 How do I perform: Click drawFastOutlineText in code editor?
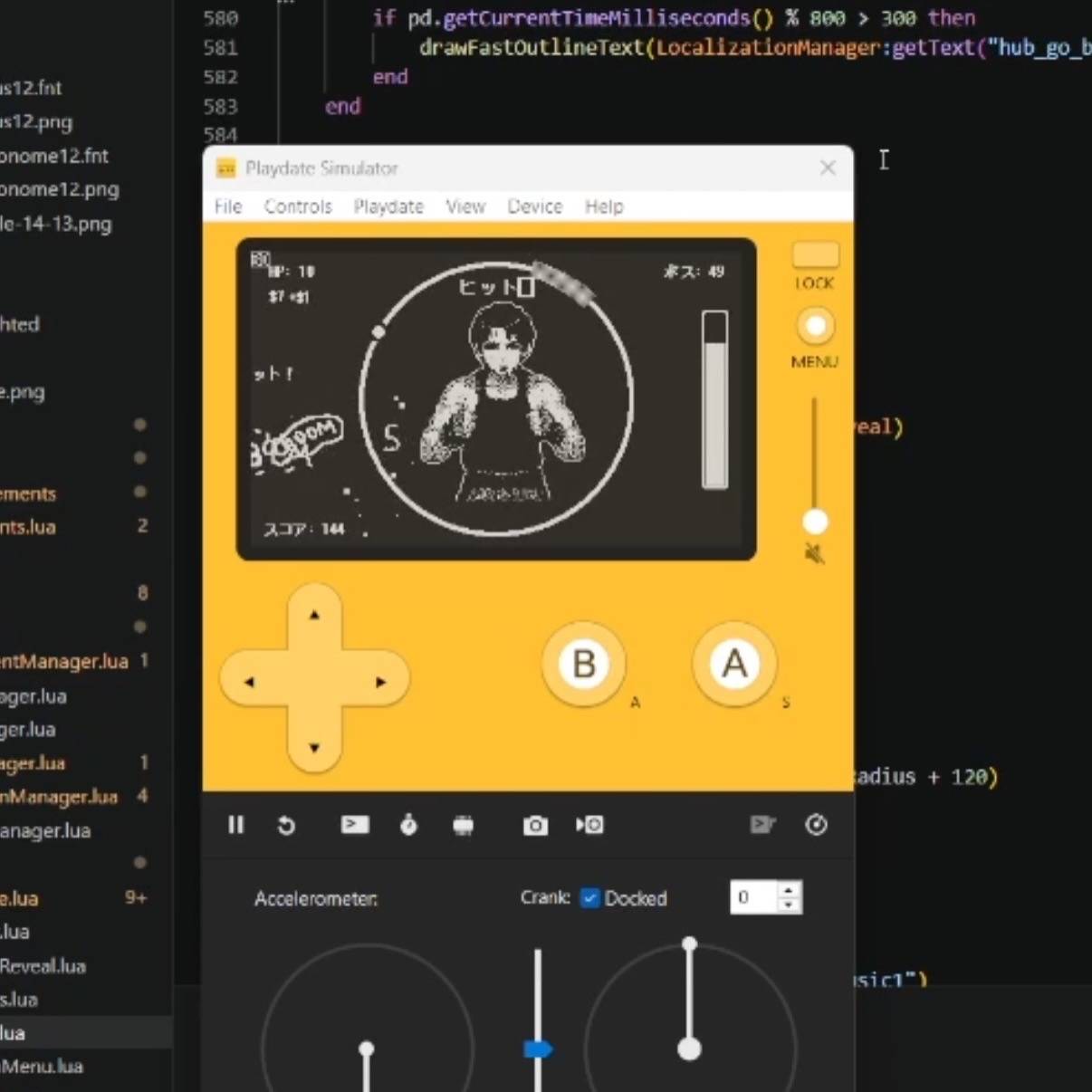(x=532, y=47)
